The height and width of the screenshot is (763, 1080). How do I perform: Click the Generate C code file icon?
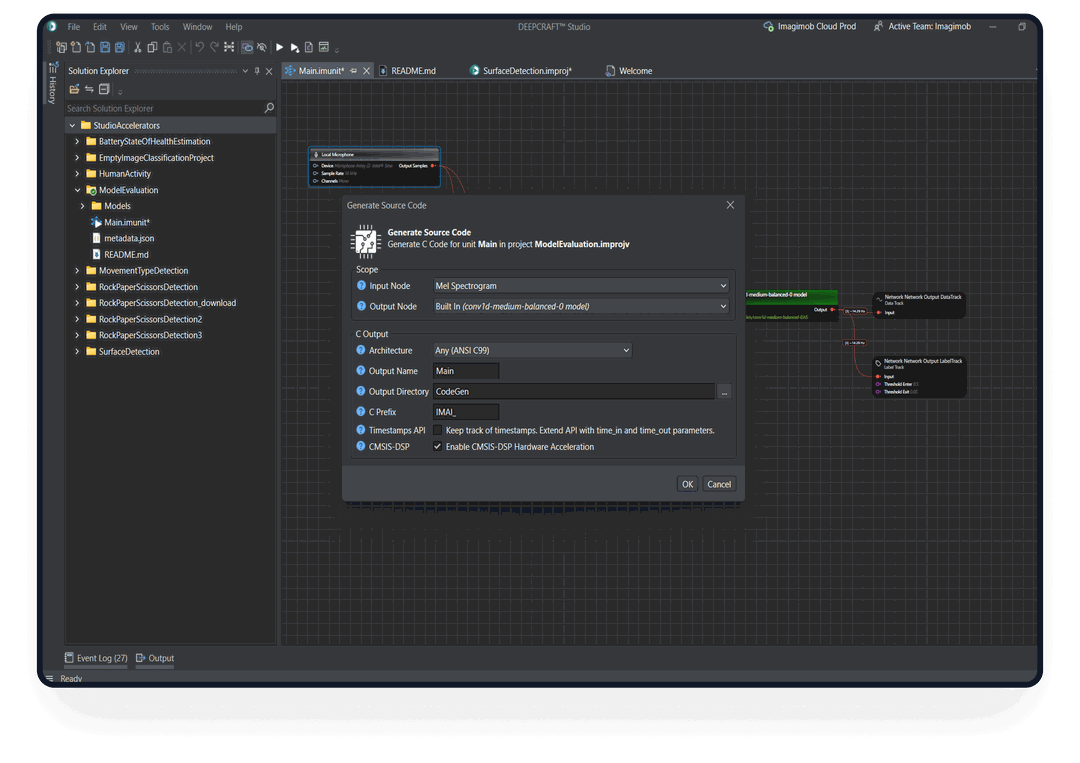pos(309,47)
